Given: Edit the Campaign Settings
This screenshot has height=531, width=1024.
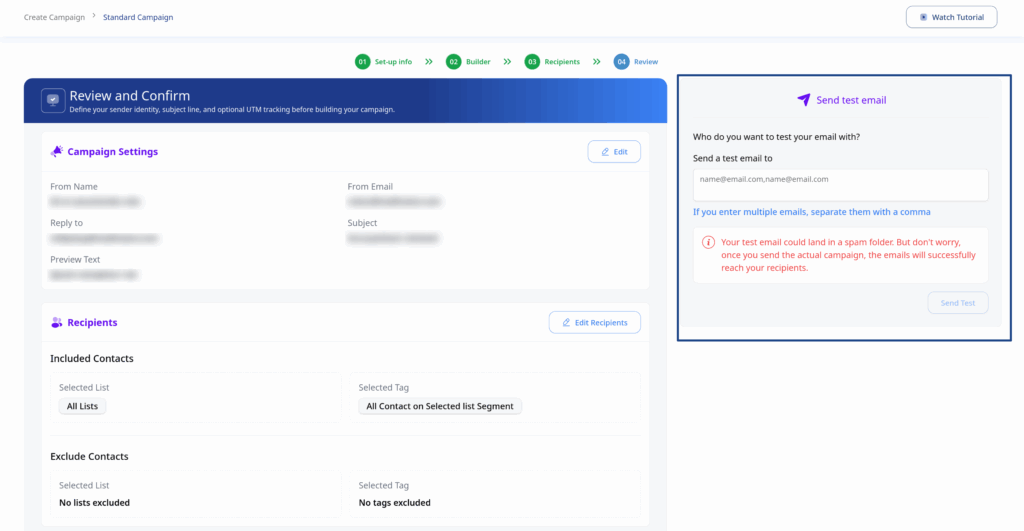Looking at the screenshot, I should pos(614,152).
